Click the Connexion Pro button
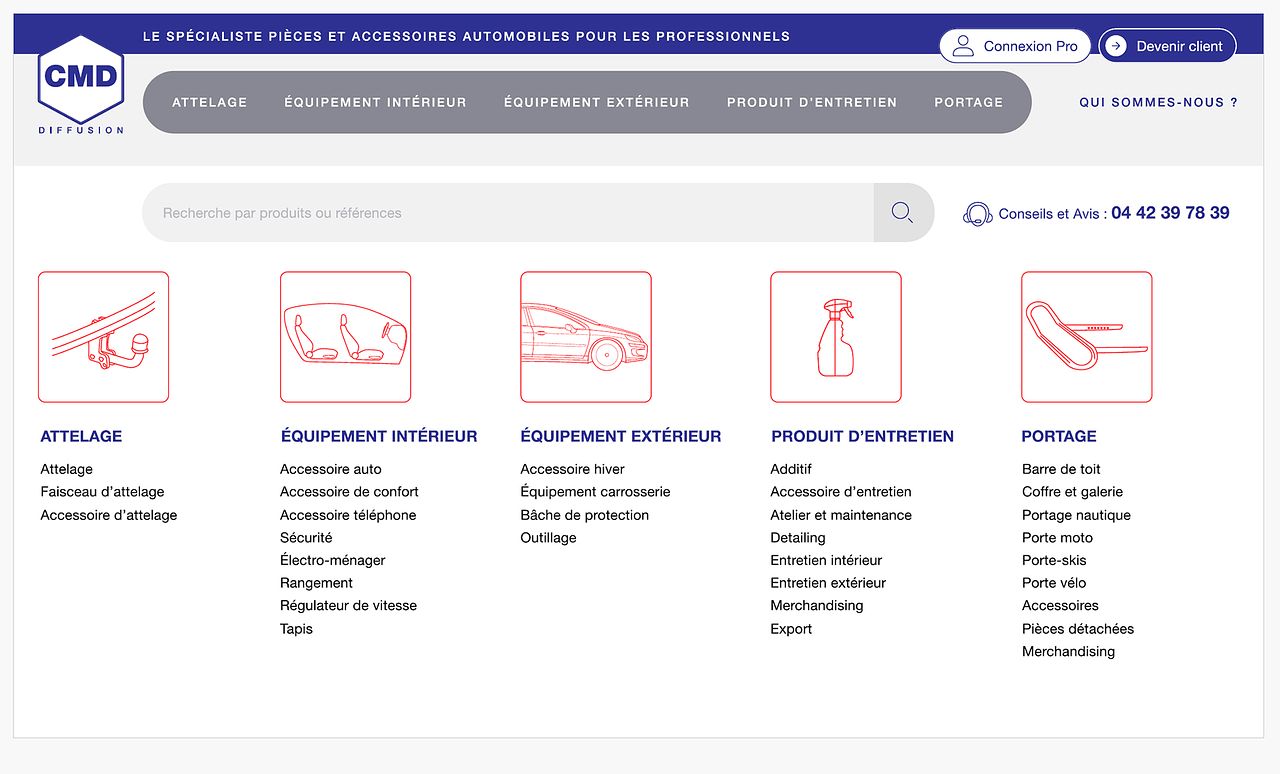The width and height of the screenshot is (1280, 774). (x=1014, y=46)
